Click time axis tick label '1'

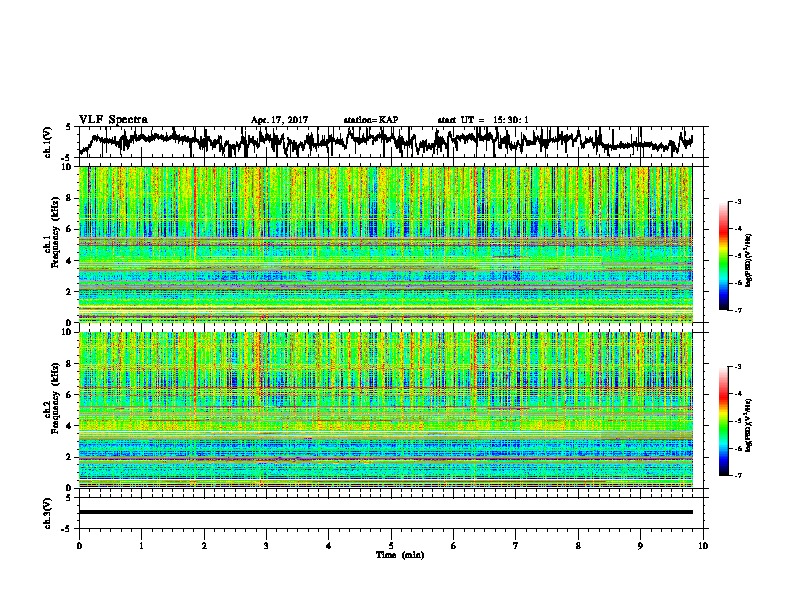pyautogui.click(x=142, y=546)
